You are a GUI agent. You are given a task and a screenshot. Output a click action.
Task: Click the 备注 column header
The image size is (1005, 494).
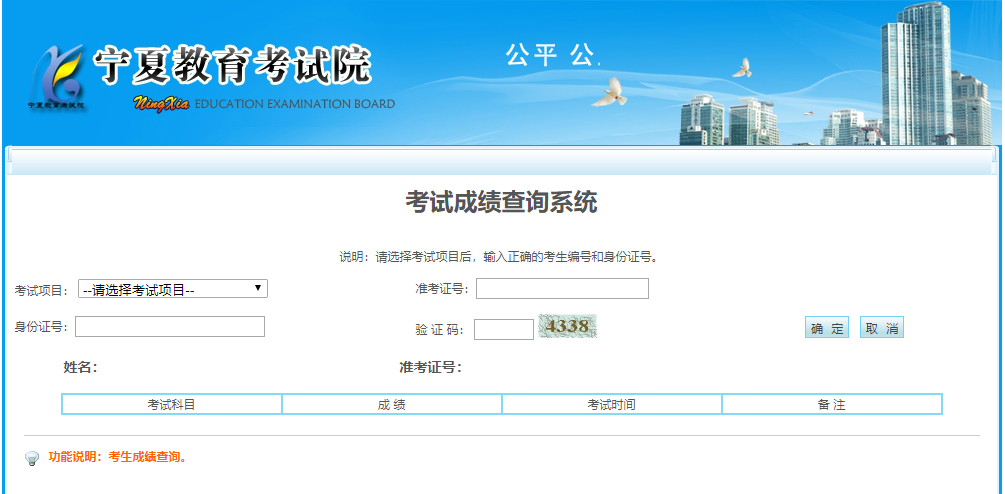click(832, 404)
